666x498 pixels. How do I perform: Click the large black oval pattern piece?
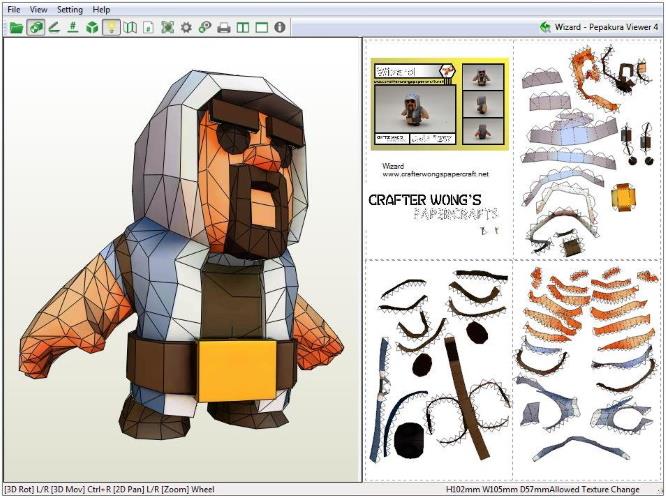(x=408, y=440)
